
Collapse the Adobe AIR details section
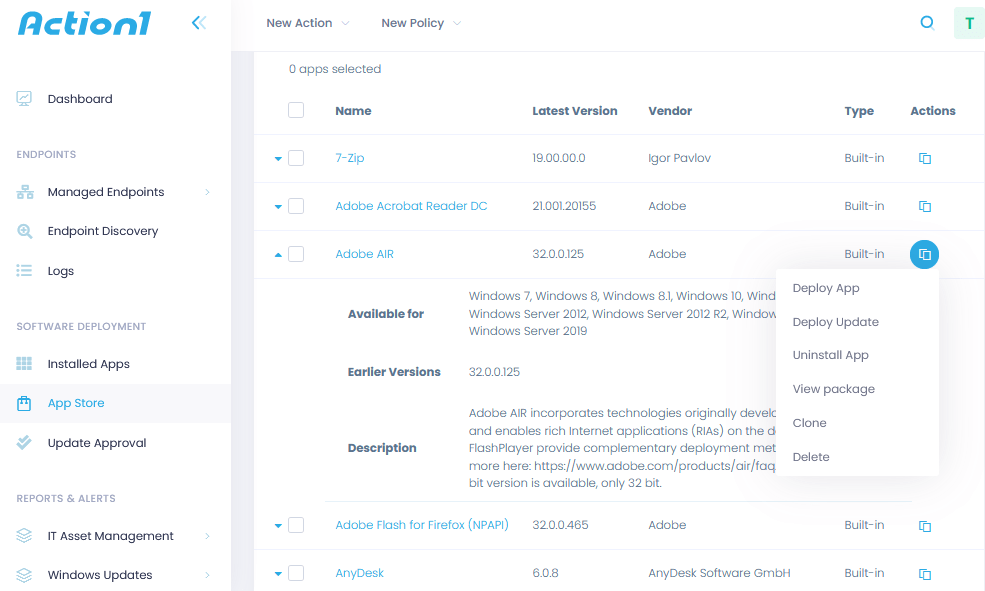point(278,254)
